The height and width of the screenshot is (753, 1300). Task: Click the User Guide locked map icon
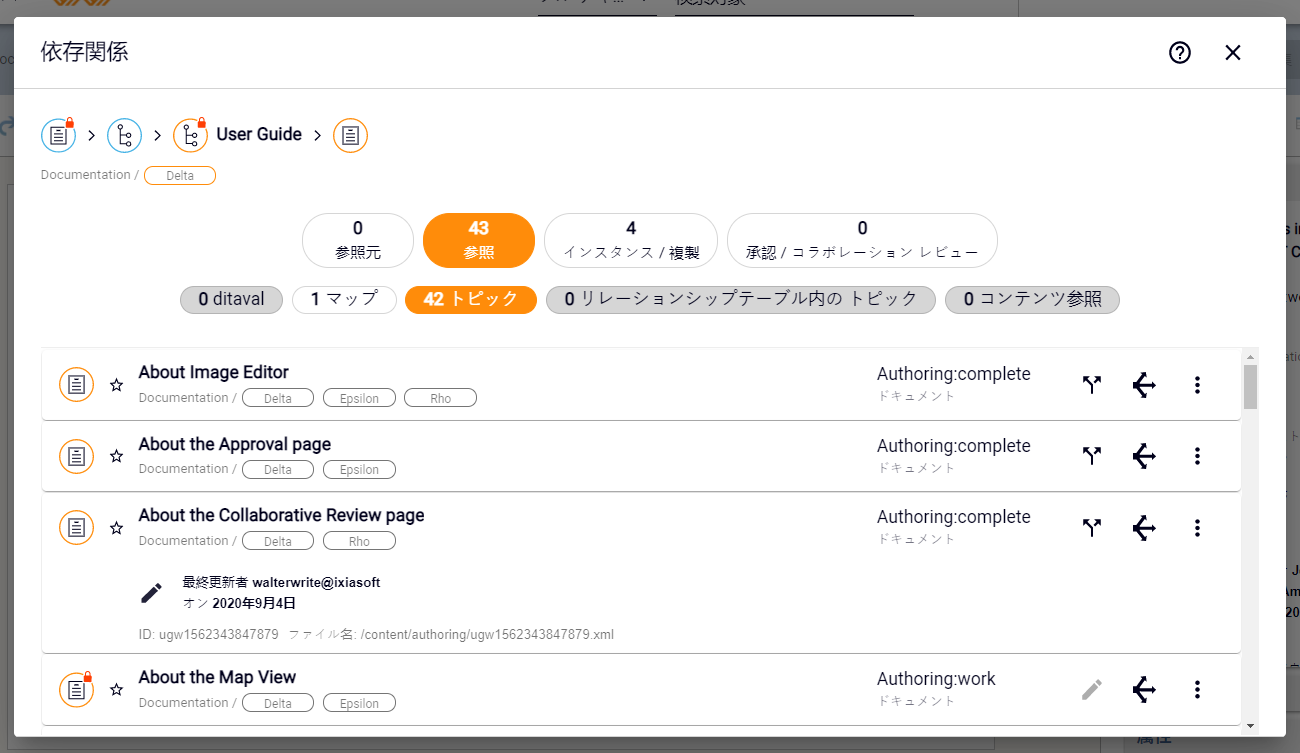pyautogui.click(x=190, y=135)
